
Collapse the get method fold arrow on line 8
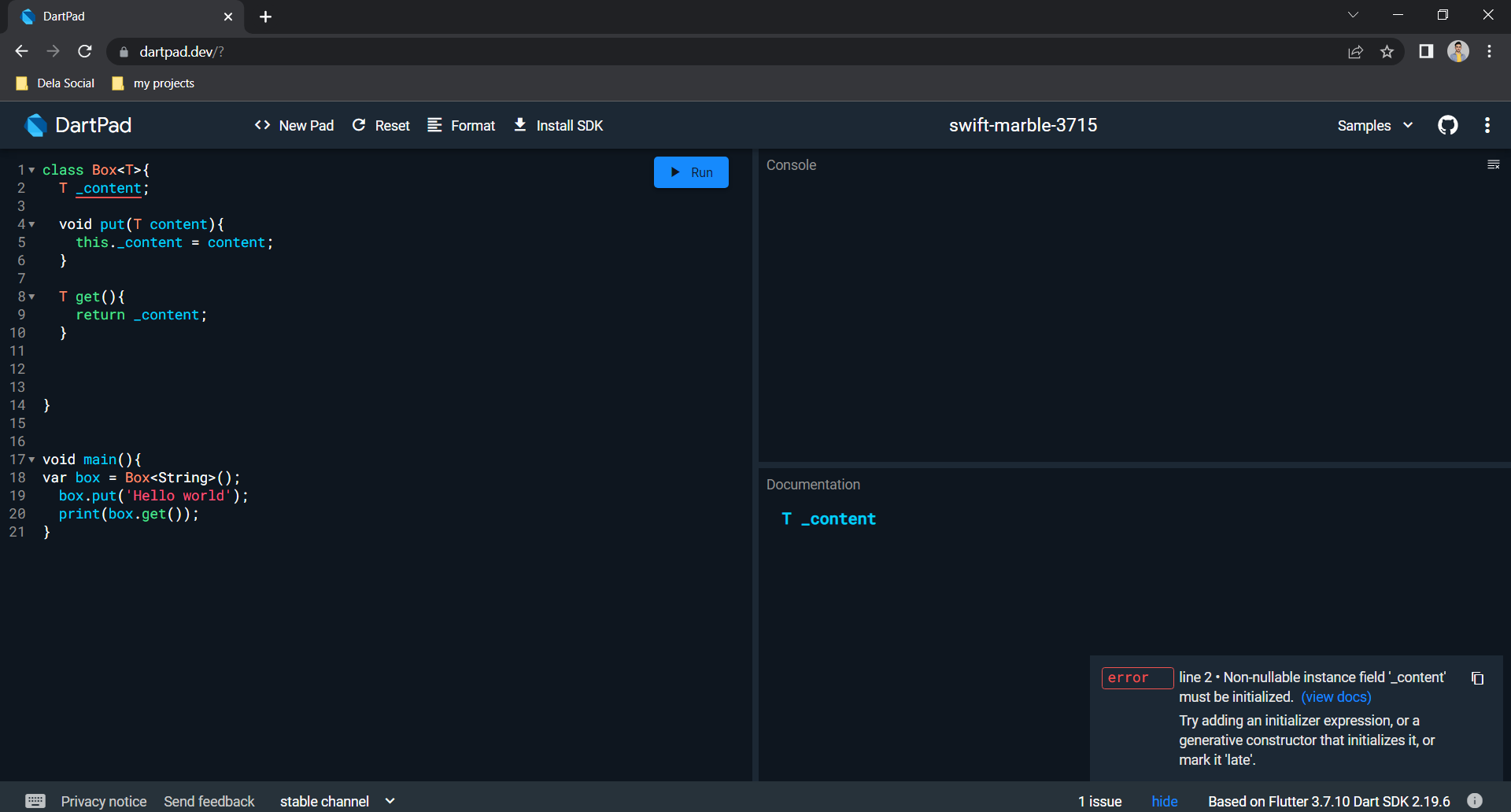click(x=31, y=297)
